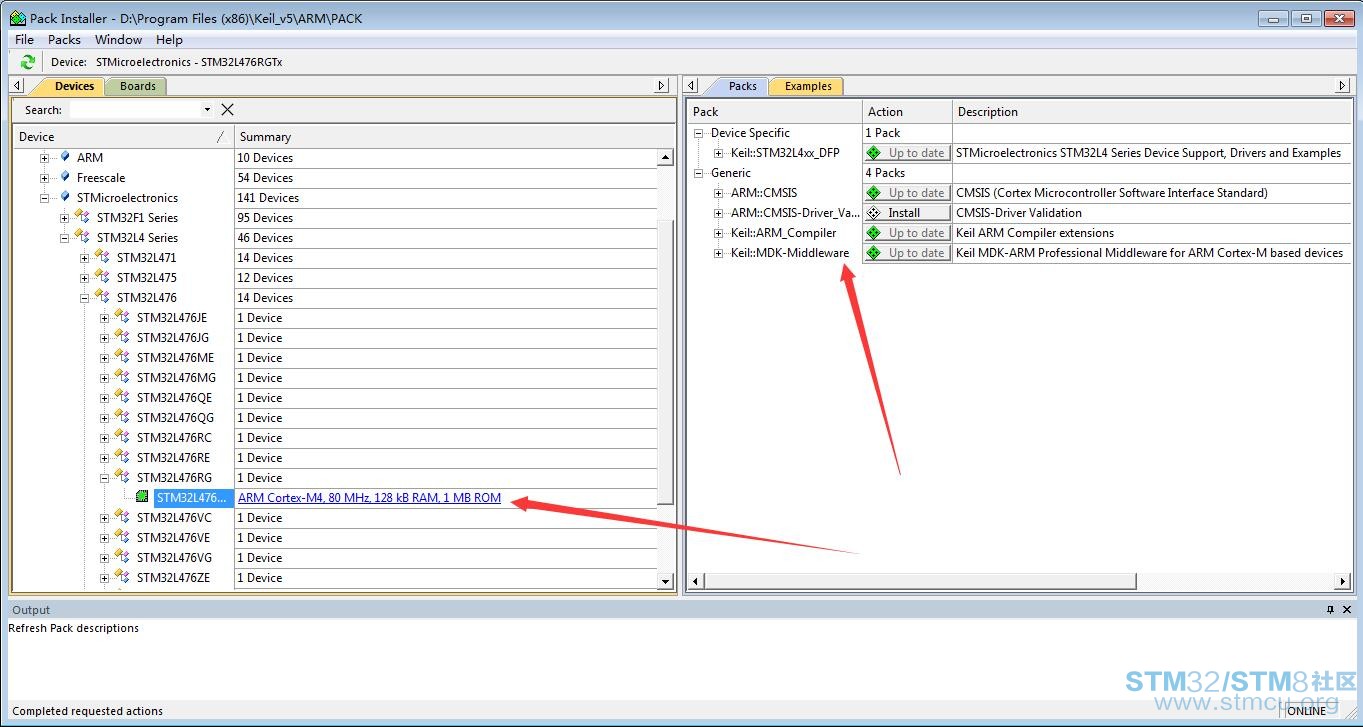
Task: Click the STM32L4 Series family icon
Action: click(x=82, y=236)
